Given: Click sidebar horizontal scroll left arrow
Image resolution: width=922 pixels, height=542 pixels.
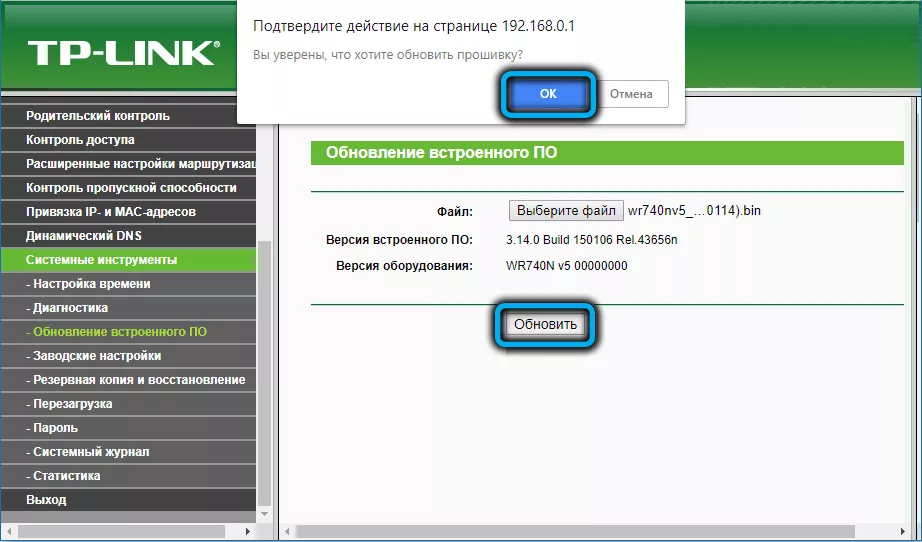Looking at the screenshot, I should point(8,531).
